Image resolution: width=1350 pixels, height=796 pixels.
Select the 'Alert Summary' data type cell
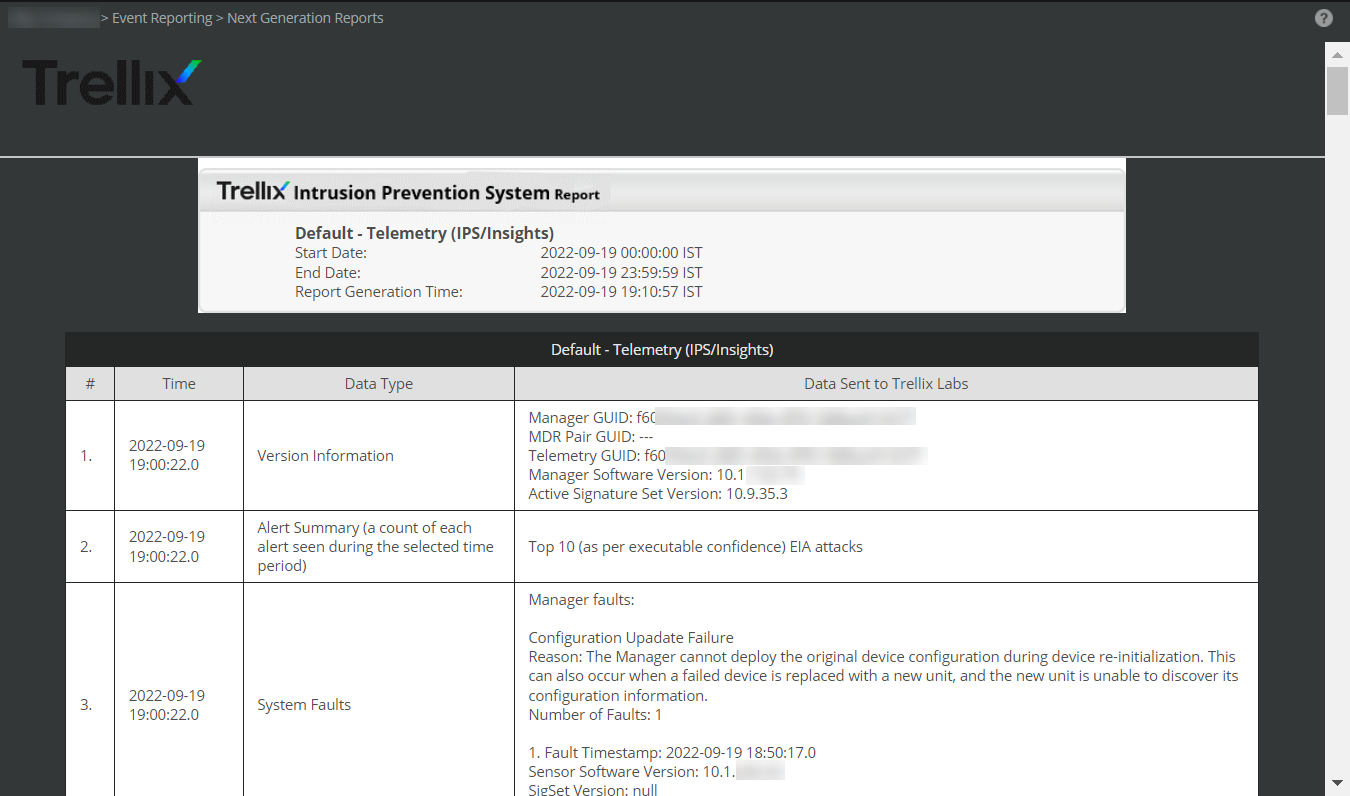point(379,547)
